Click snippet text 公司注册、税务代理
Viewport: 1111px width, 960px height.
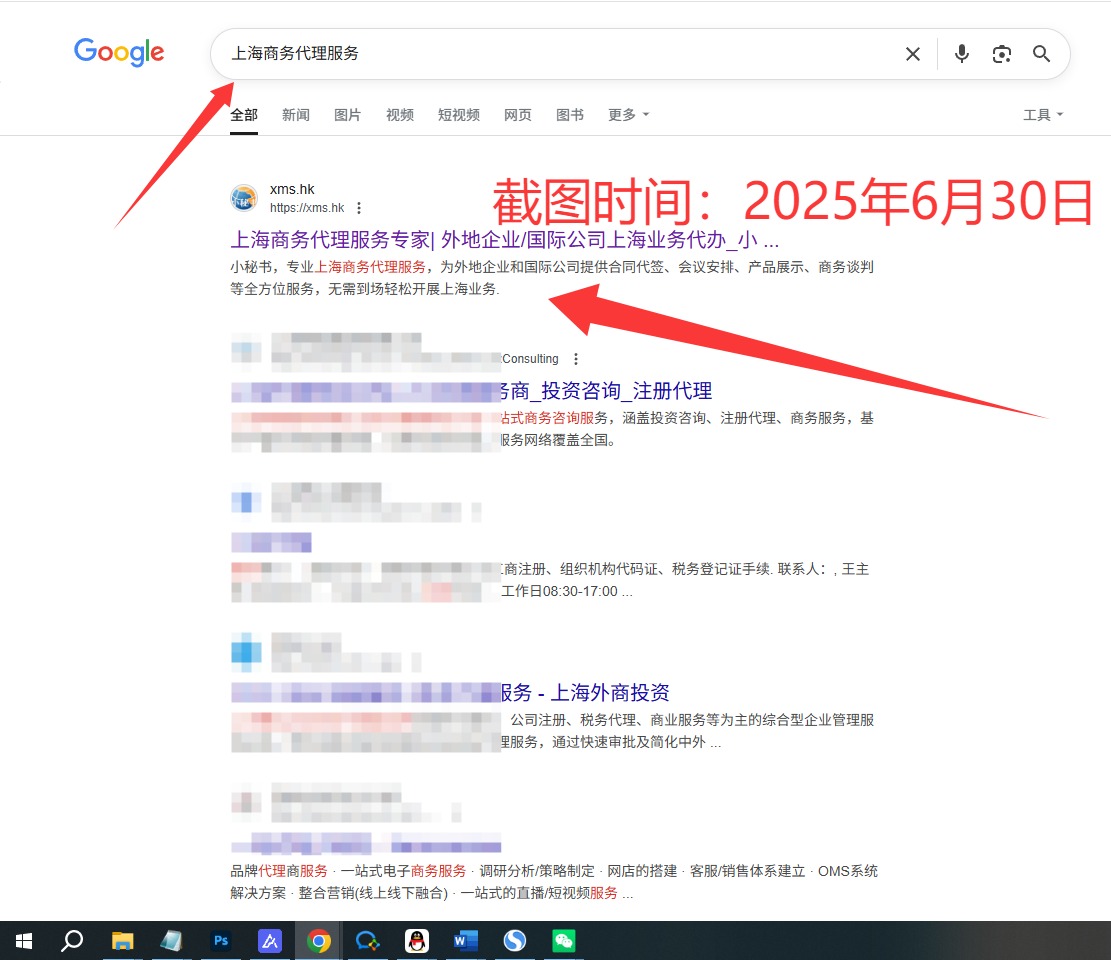click(573, 720)
